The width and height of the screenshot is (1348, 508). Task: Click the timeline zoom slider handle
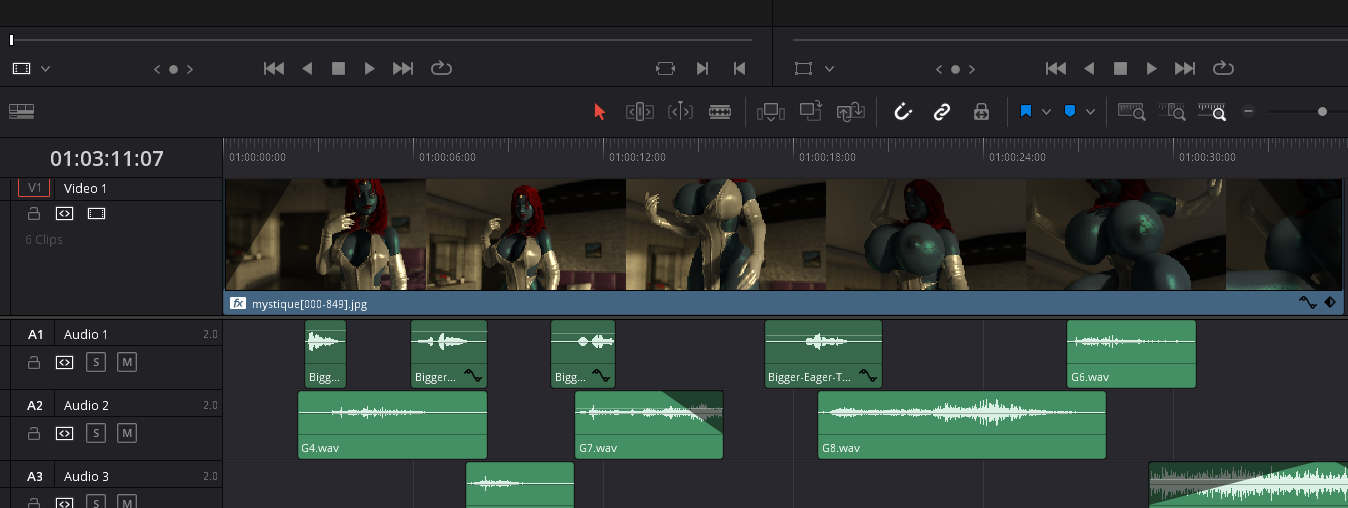coord(1322,112)
